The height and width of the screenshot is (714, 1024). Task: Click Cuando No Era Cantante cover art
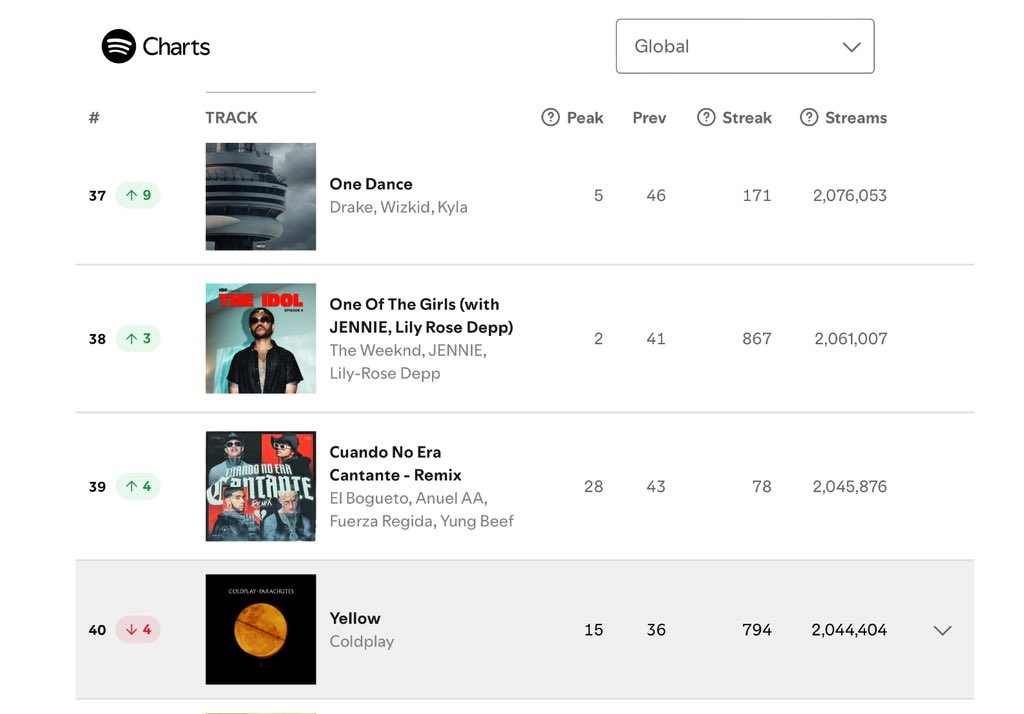(x=260, y=486)
